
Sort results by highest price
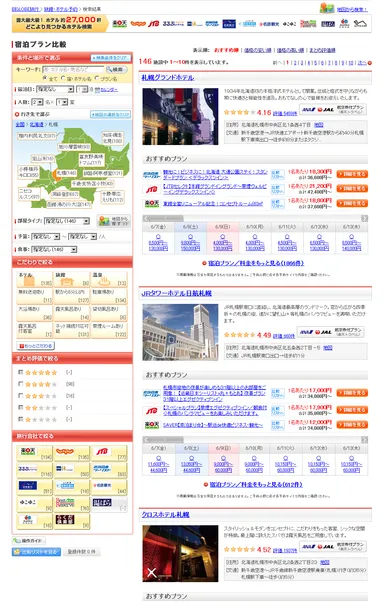tap(290, 50)
